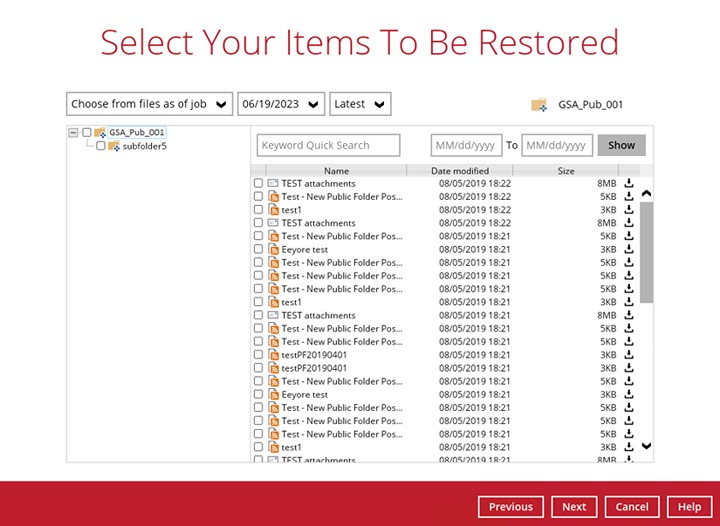Open the 06/19/2023 date dropdown
Screen dimensions: 720x526
(x=281, y=104)
